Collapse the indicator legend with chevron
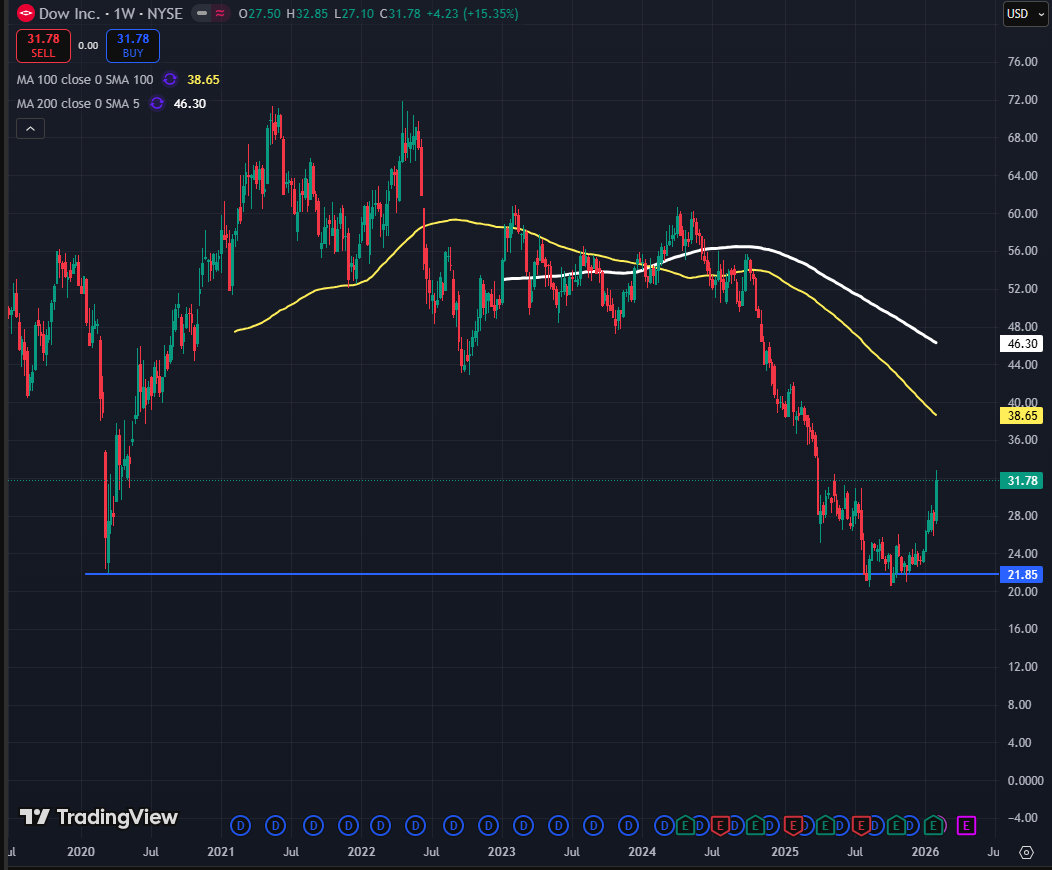This screenshot has width=1052, height=870. point(30,128)
